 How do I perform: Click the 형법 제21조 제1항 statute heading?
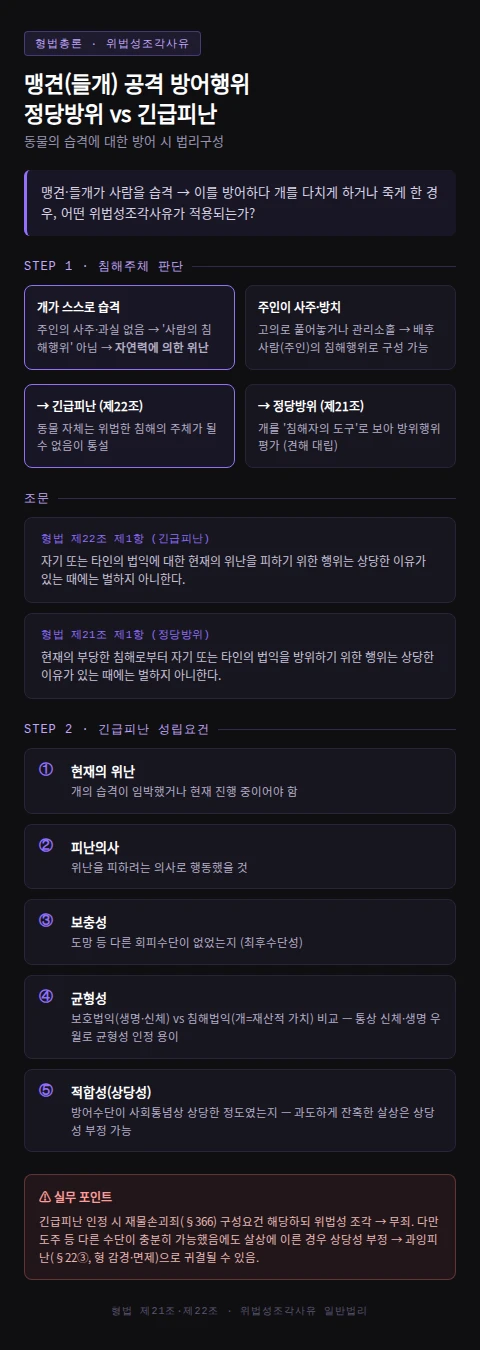tap(125, 634)
